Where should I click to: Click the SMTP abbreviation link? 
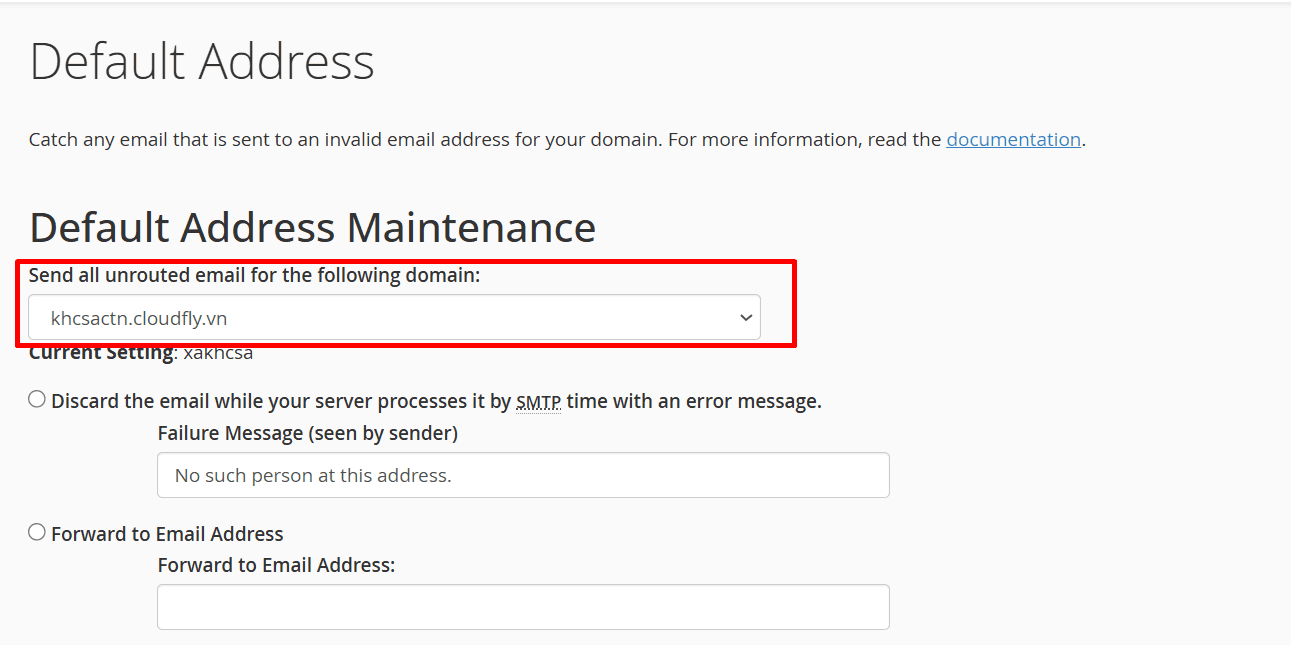(x=538, y=401)
